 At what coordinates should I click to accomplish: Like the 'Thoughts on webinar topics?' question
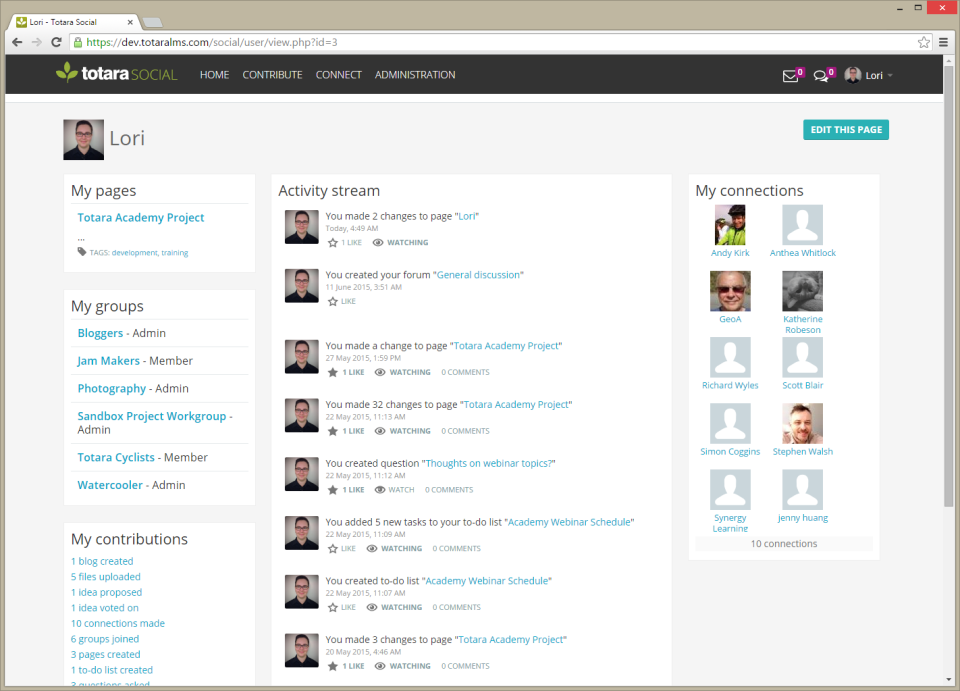tap(333, 490)
